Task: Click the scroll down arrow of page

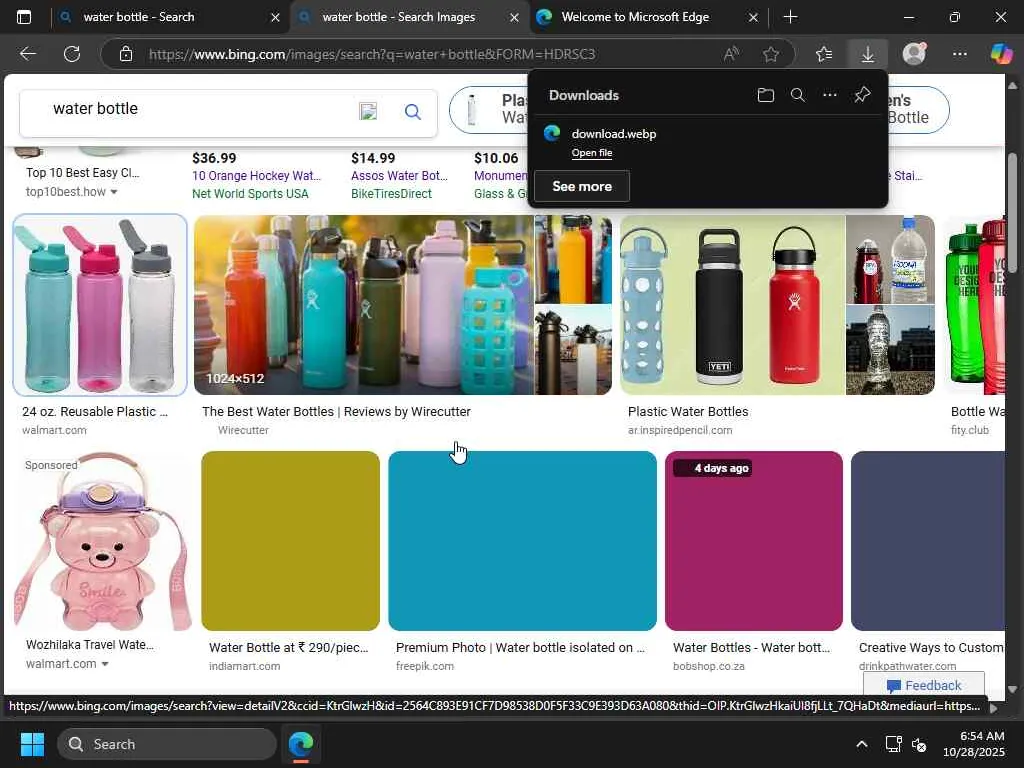Action: [x=1012, y=689]
